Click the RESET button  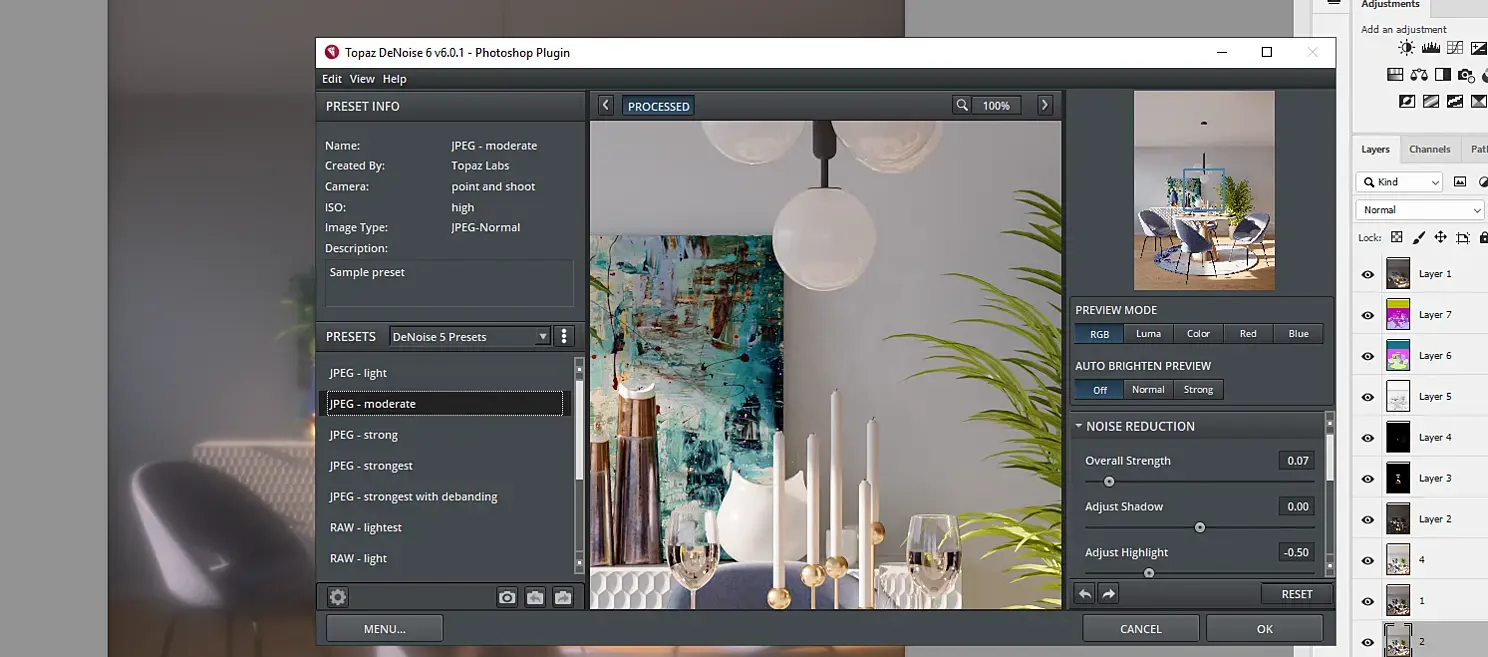click(x=1297, y=594)
